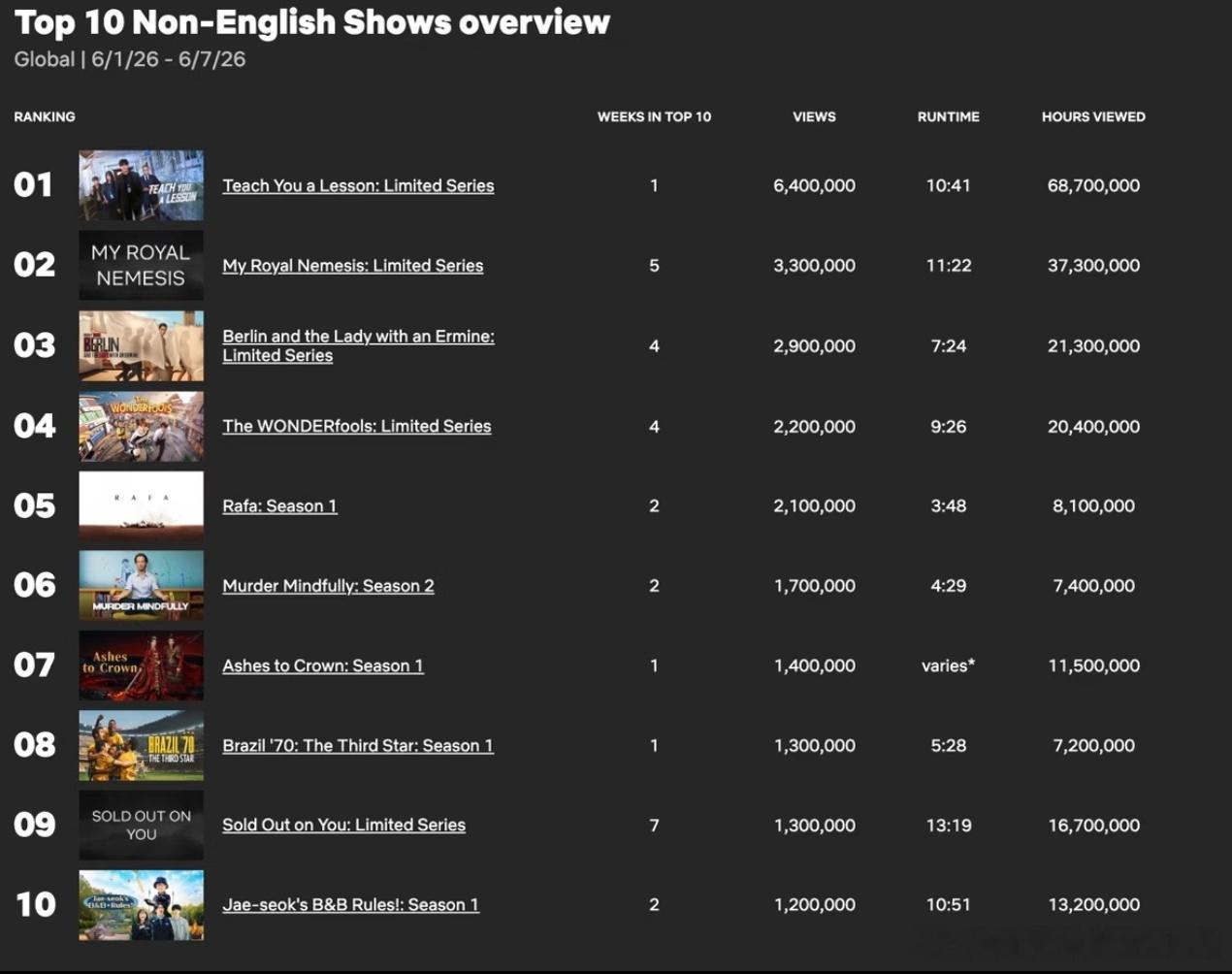Click The WONDERfools poster thumbnail
Image resolution: width=1232 pixels, height=974 pixels.
[x=141, y=426]
